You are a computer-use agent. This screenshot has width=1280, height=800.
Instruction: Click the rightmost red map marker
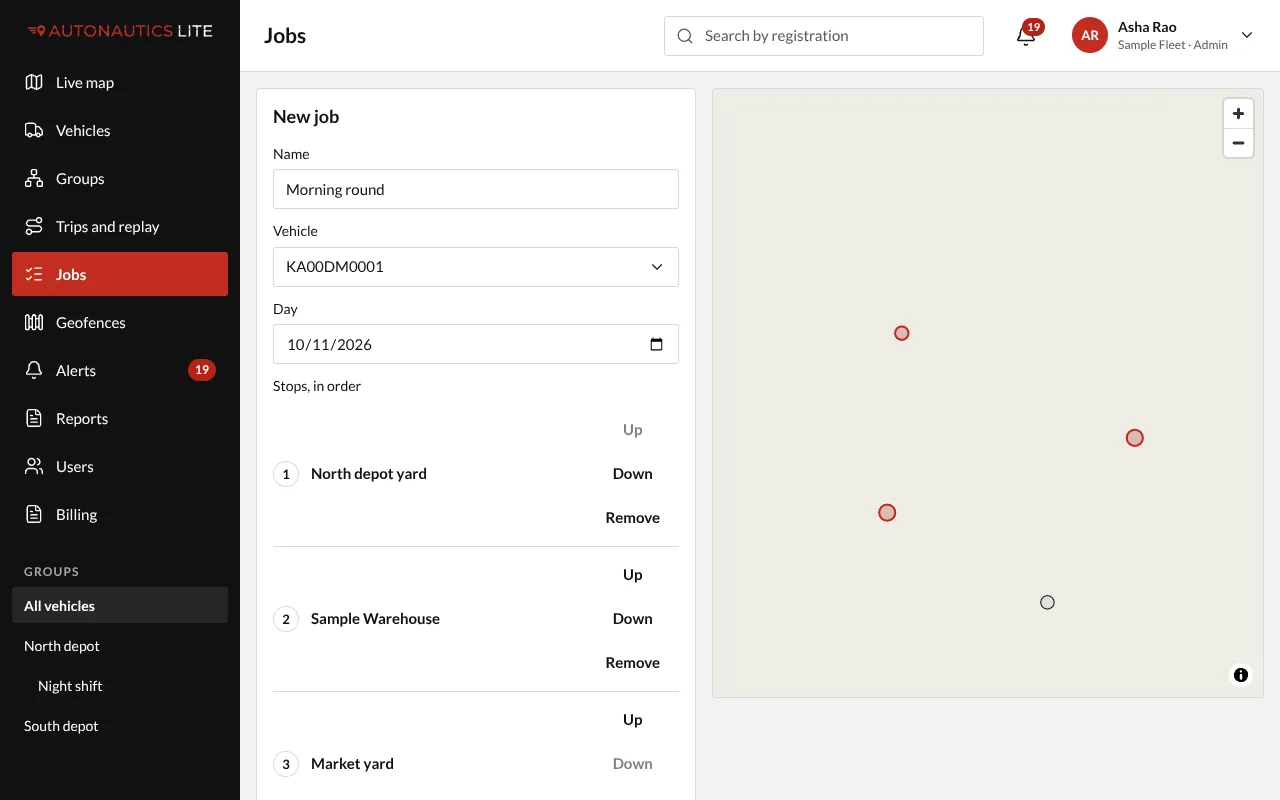pos(1135,438)
